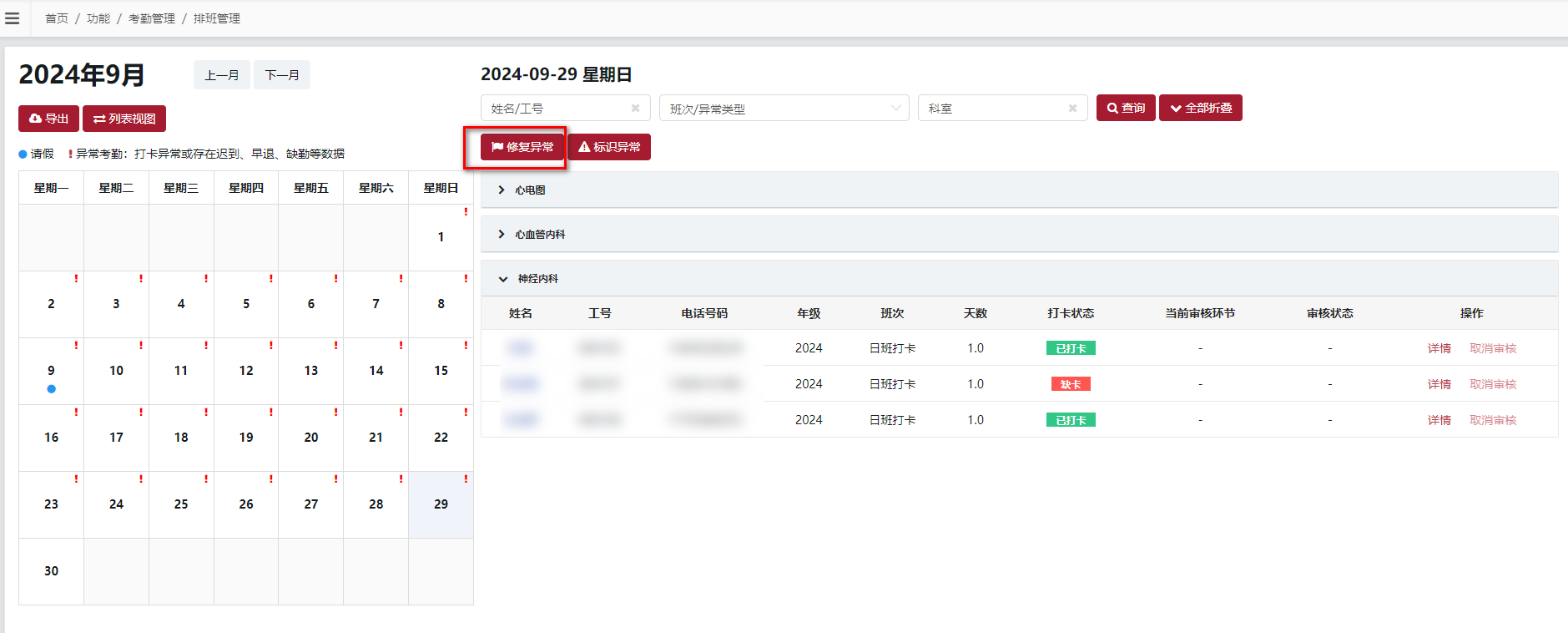
Task: Click the 班次 column header
Action: coord(892,313)
